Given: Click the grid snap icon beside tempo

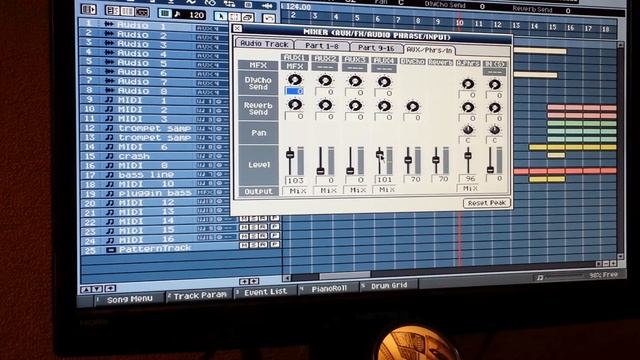Looking at the screenshot, I should 164,13.
